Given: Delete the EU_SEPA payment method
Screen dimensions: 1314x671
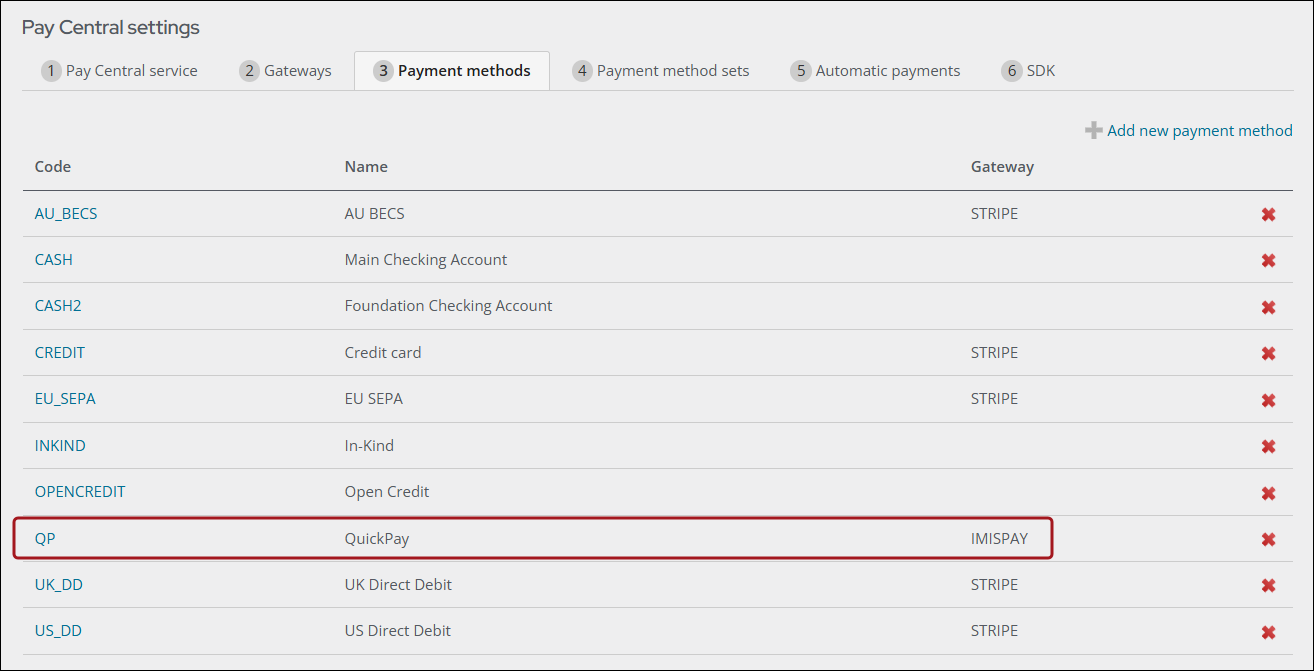Looking at the screenshot, I should click(x=1268, y=400).
